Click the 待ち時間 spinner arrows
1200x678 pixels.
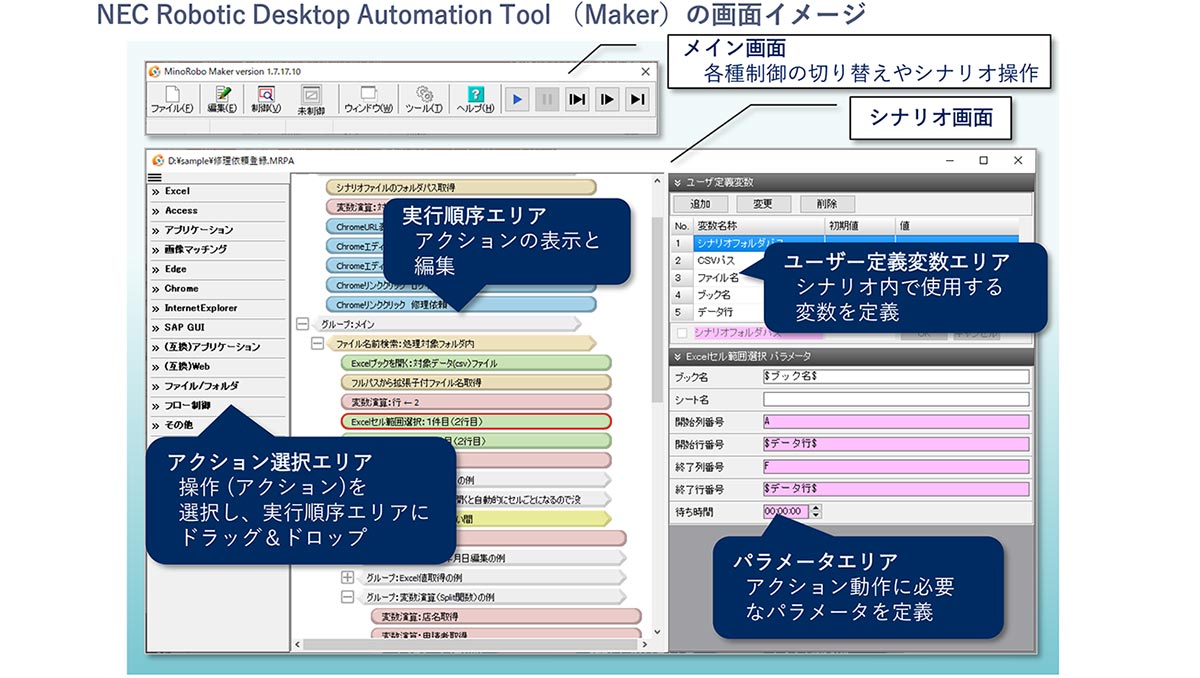click(x=816, y=511)
